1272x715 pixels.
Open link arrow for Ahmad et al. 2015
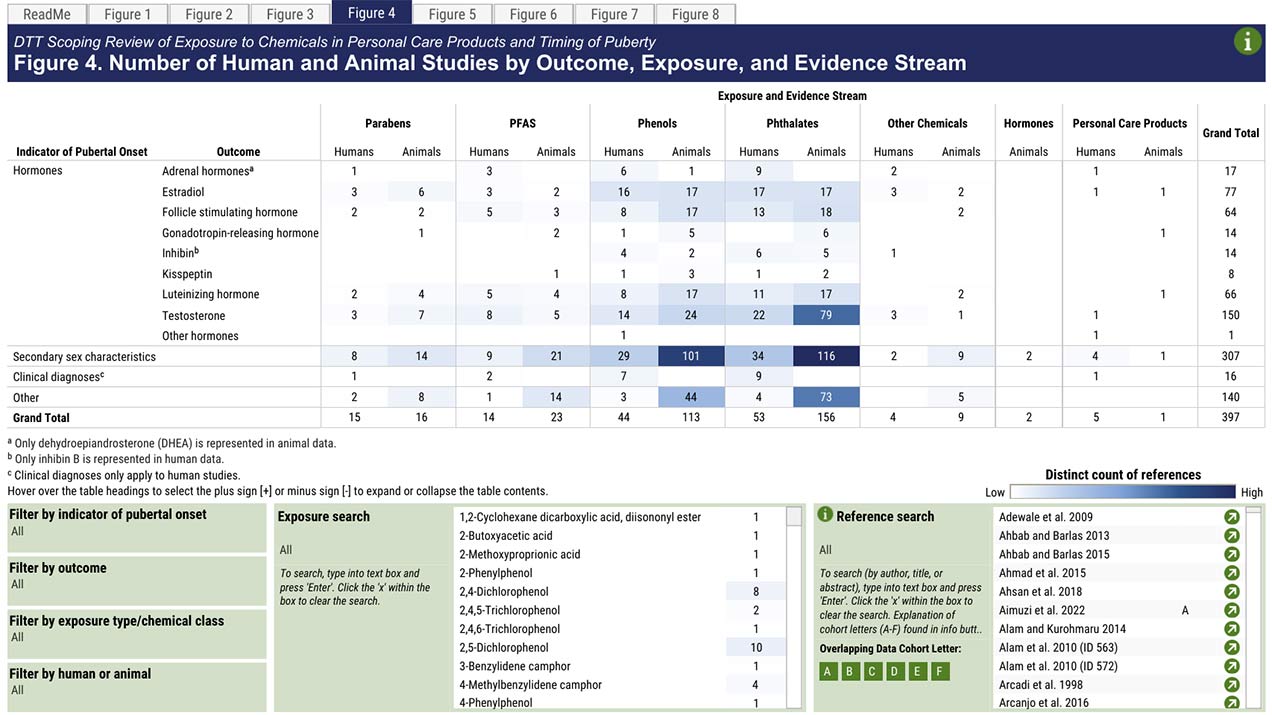point(1231,573)
